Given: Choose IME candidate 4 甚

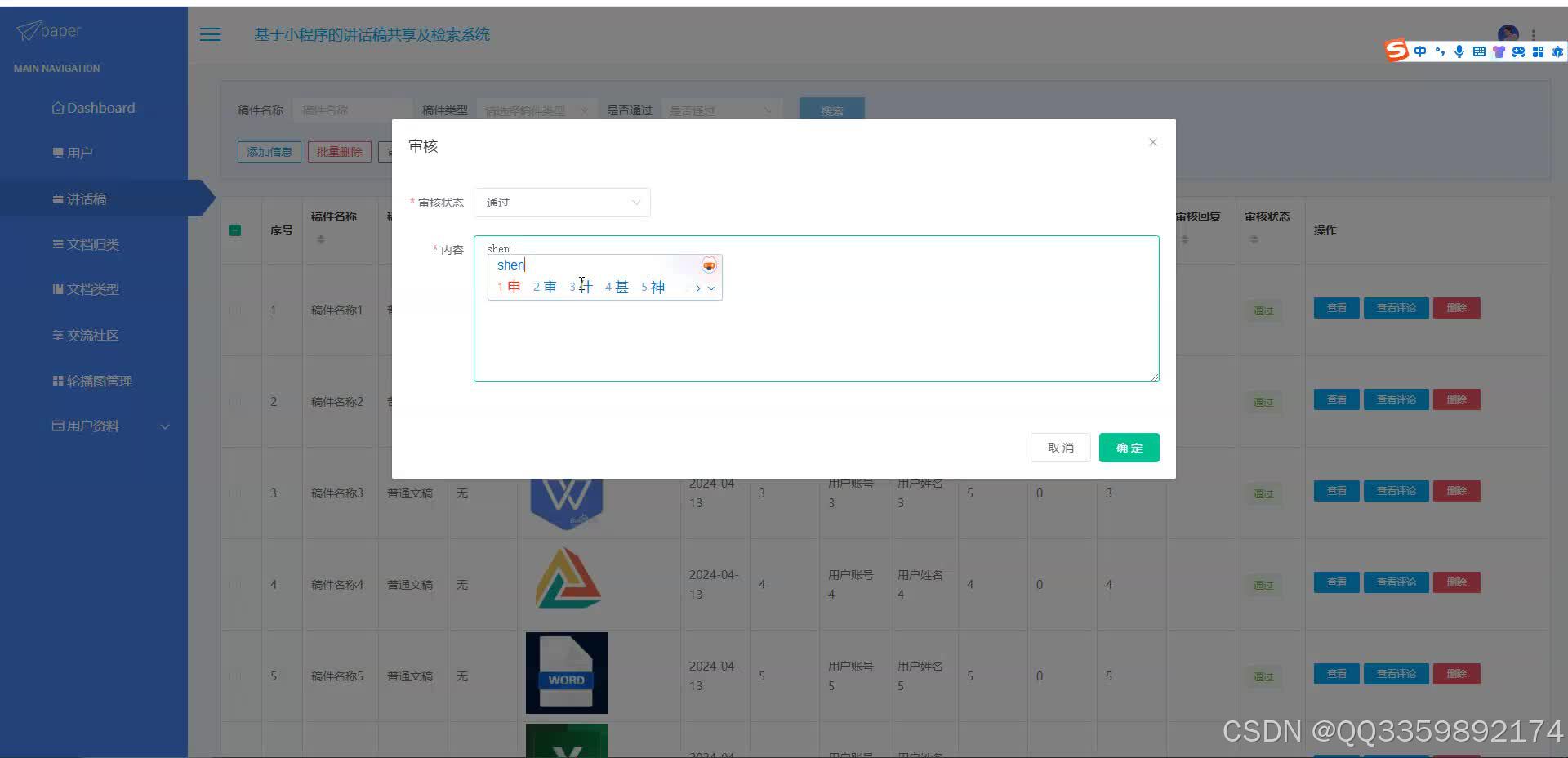Looking at the screenshot, I should click(617, 287).
